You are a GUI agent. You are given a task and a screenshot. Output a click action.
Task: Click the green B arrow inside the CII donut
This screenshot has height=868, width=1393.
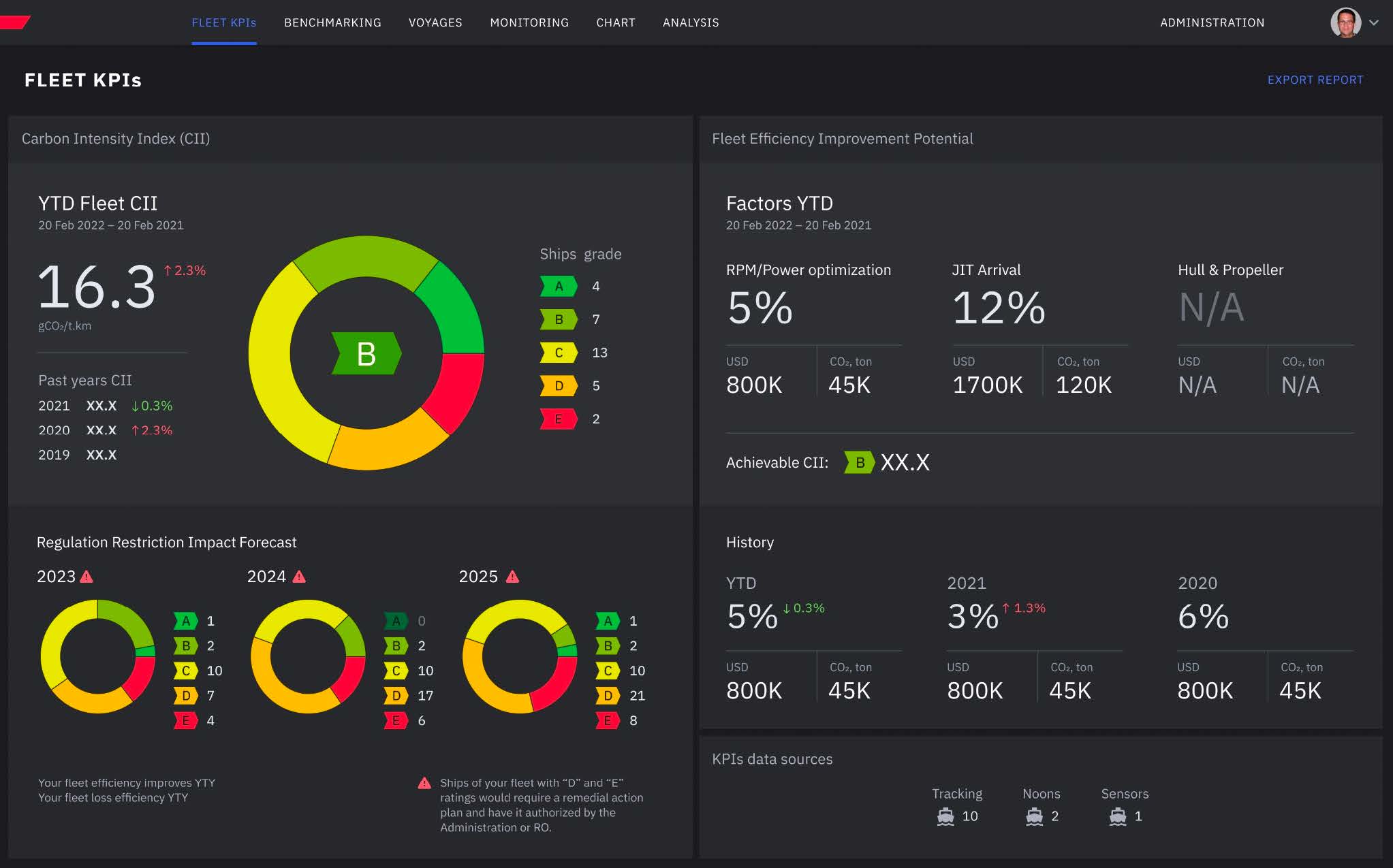click(366, 353)
